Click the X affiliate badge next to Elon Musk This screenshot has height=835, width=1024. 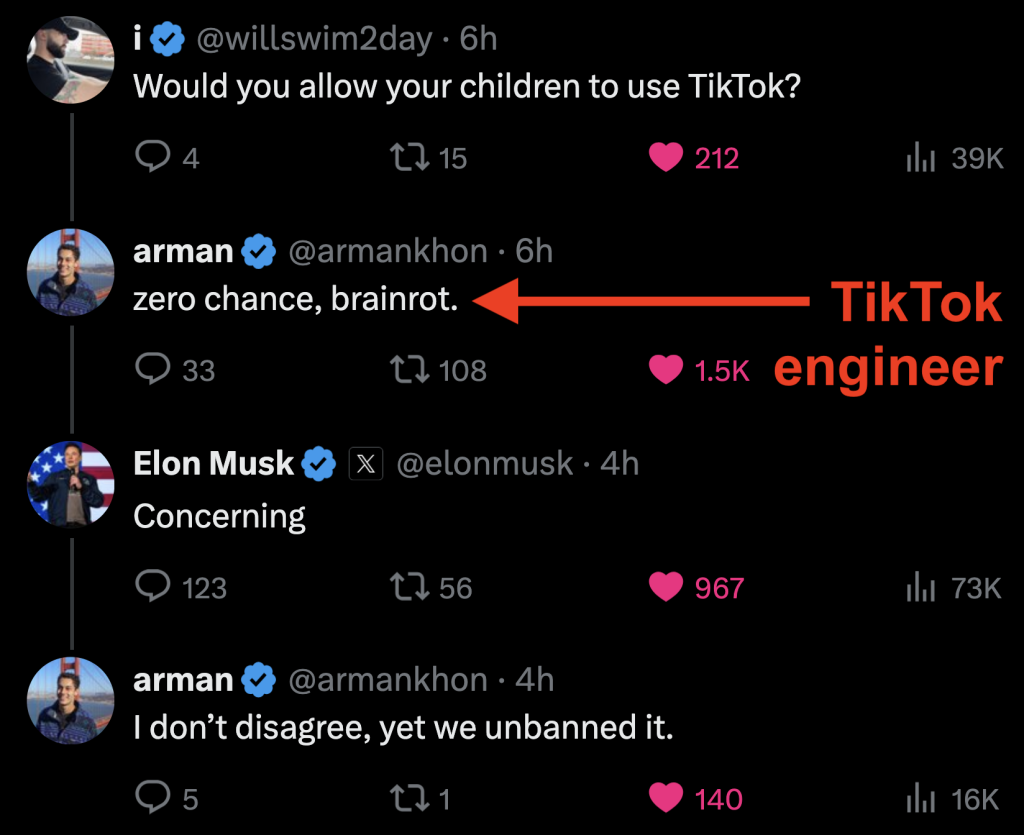tap(366, 464)
